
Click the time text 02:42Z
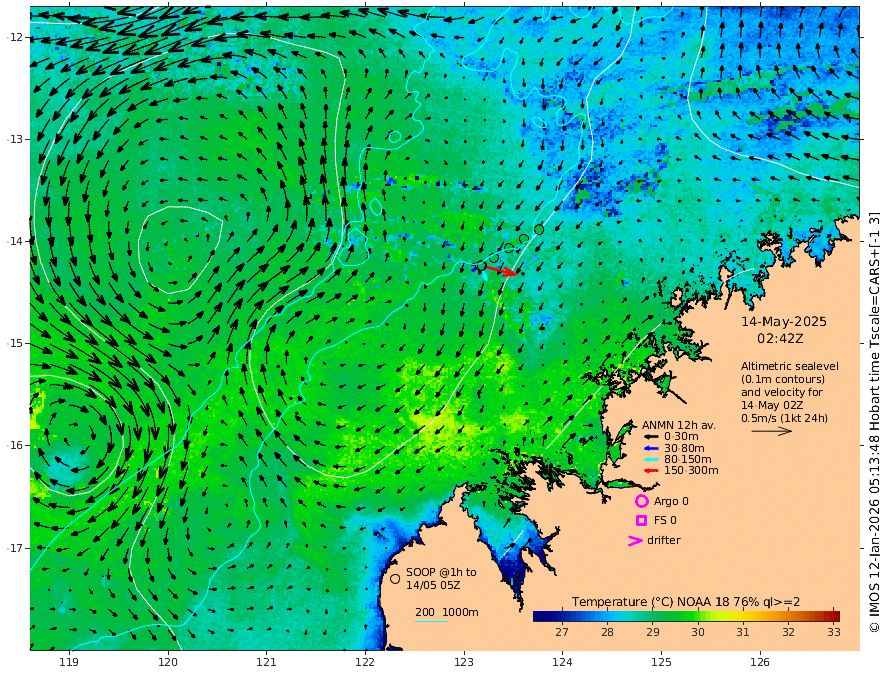point(780,338)
